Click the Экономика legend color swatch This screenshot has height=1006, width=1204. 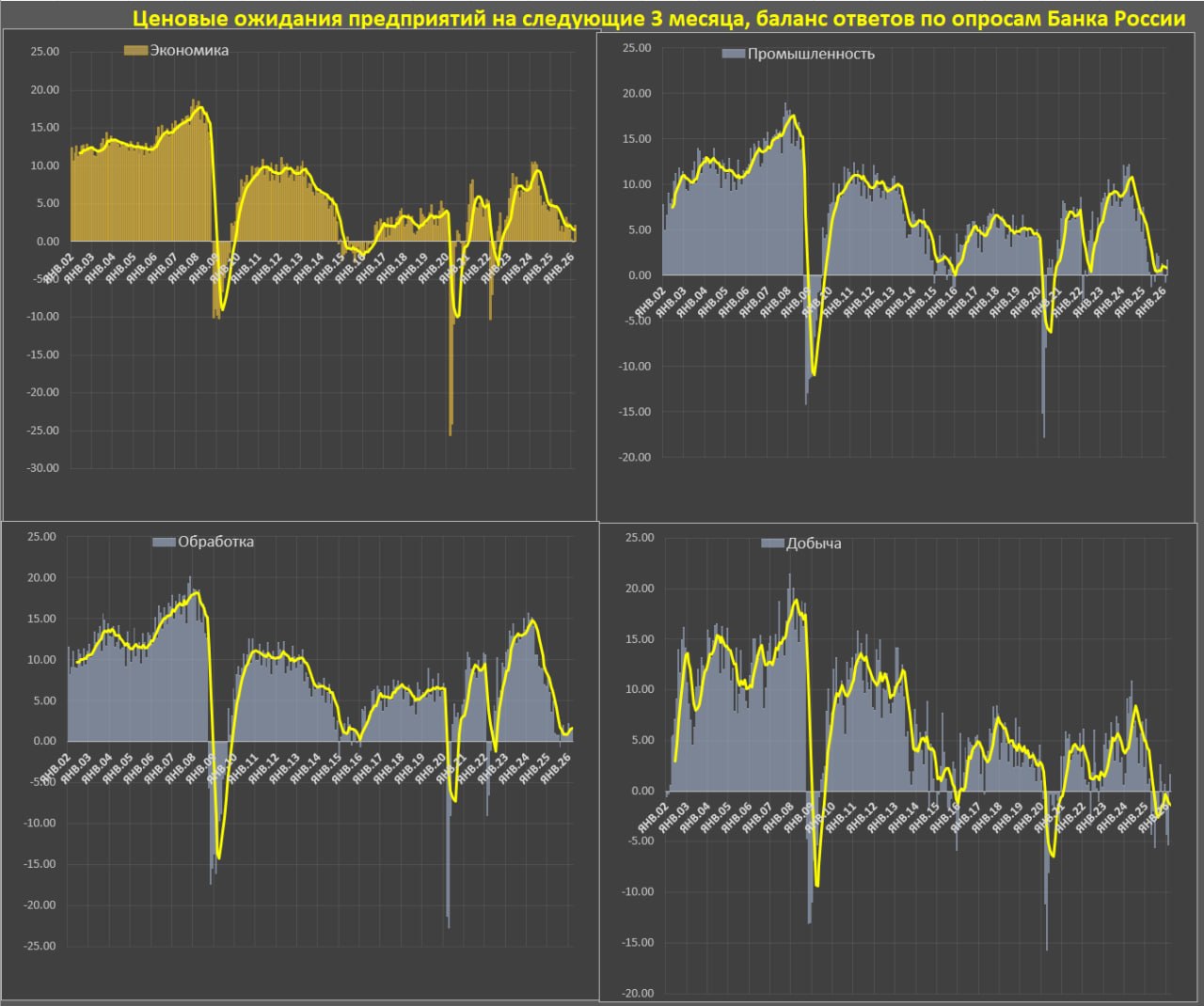135,51
